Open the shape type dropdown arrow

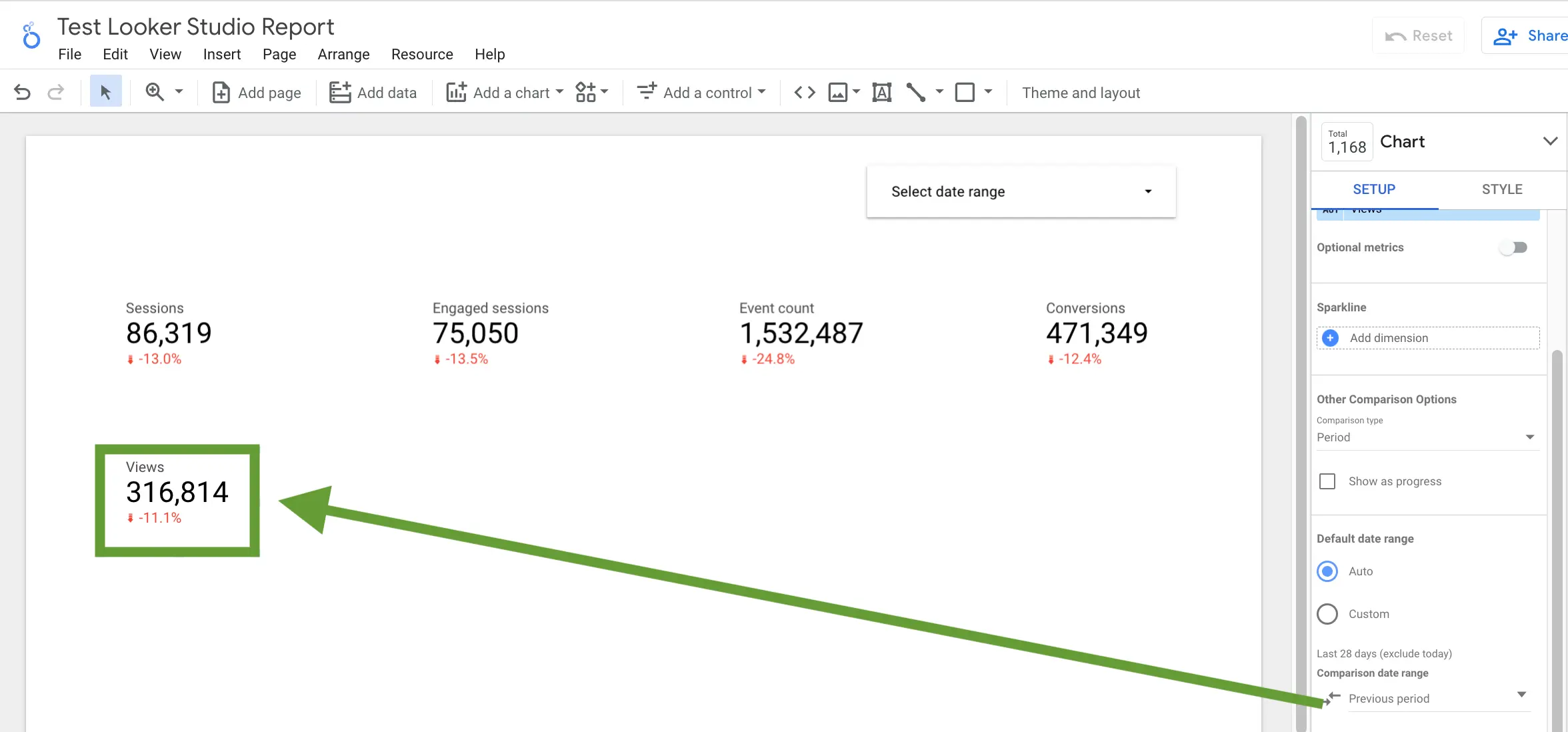point(988,92)
